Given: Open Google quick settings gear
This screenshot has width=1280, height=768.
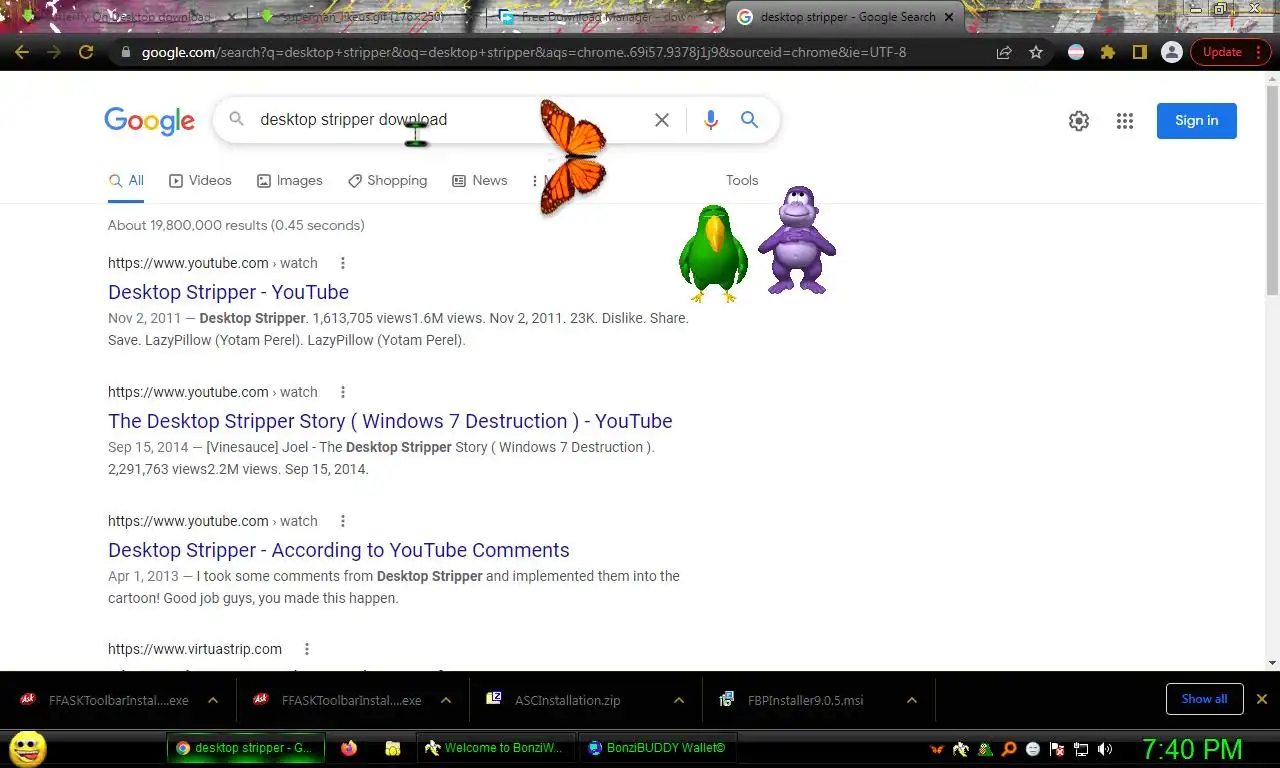Looking at the screenshot, I should (x=1078, y=121).
